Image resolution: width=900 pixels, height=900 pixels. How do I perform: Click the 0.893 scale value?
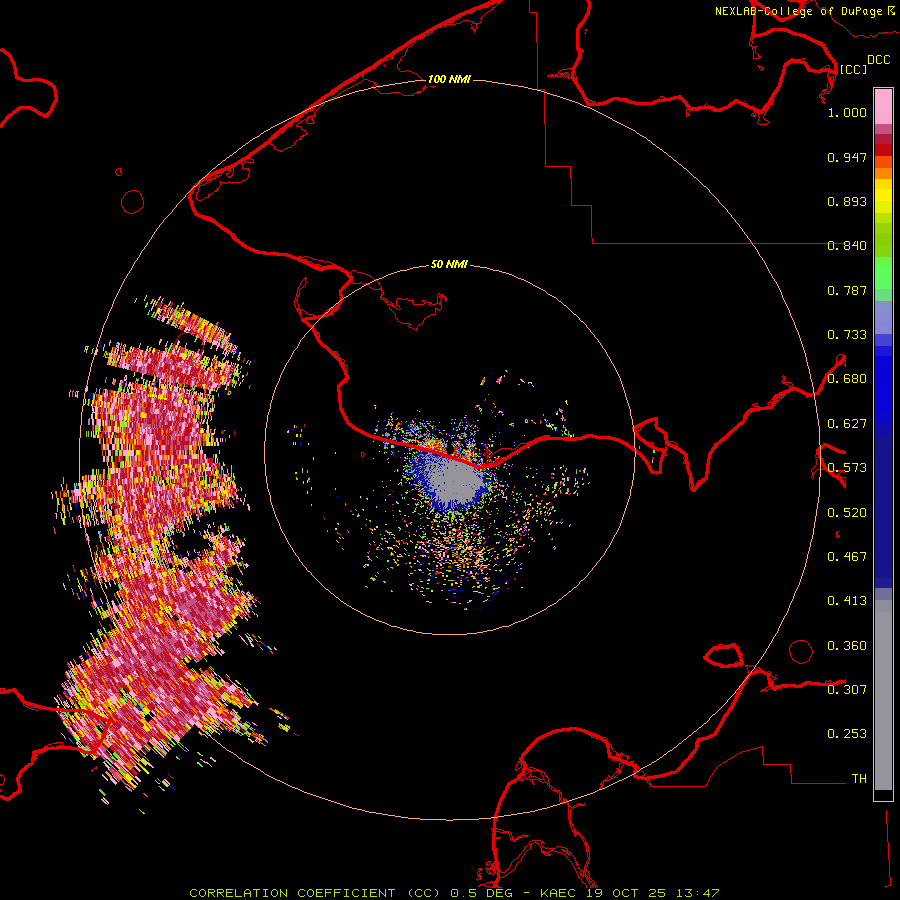[847, 201]
